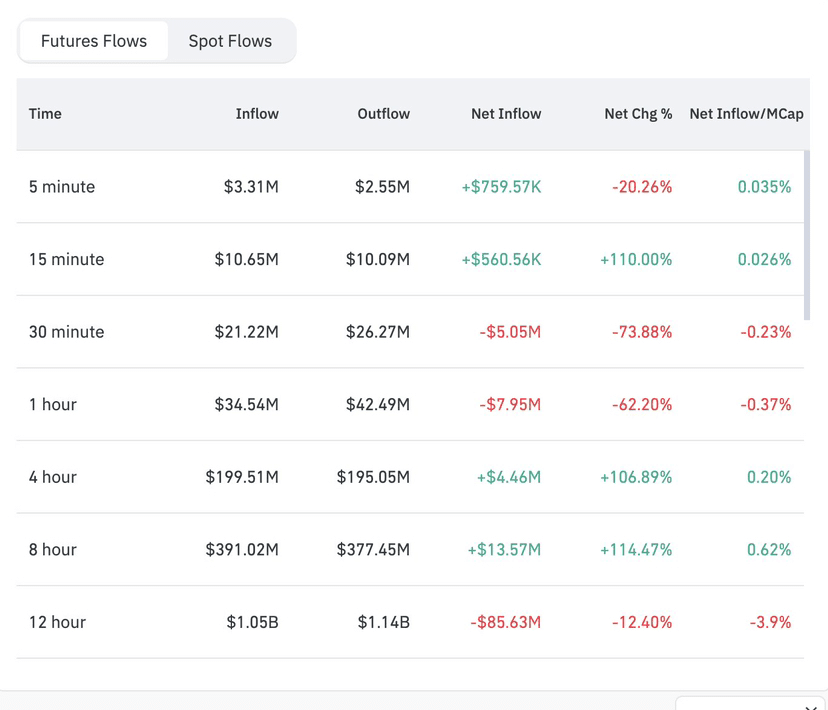The image size is (828, 710).
Task: Sort by the Inflow column header
Action: coord(257,114)
